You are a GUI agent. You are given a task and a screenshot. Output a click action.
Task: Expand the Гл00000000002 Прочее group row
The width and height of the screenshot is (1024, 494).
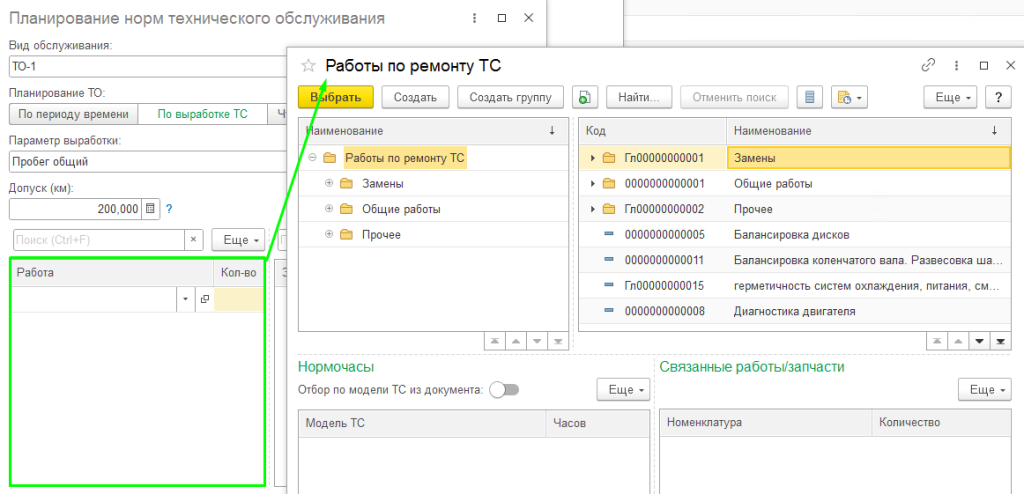pyautogui.click(x=593, y=209)
